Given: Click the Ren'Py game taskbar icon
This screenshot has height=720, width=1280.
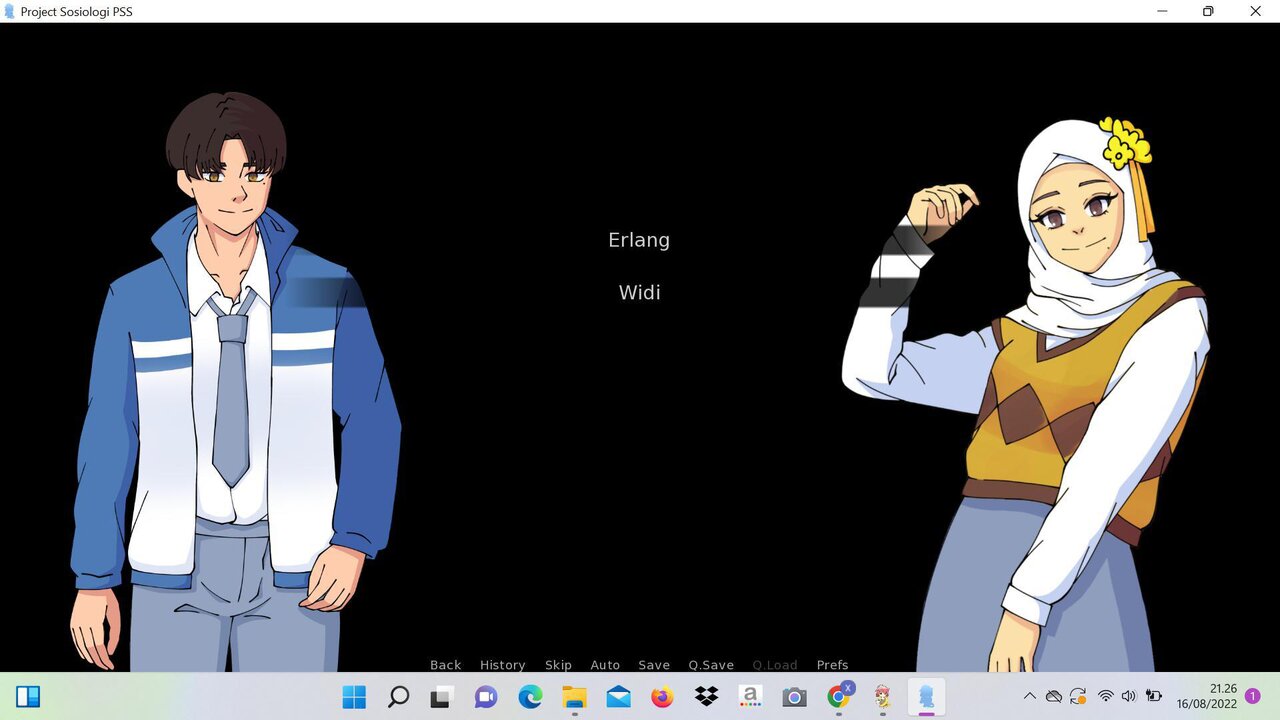Looking at the screenshot, I should click(926, 697).
